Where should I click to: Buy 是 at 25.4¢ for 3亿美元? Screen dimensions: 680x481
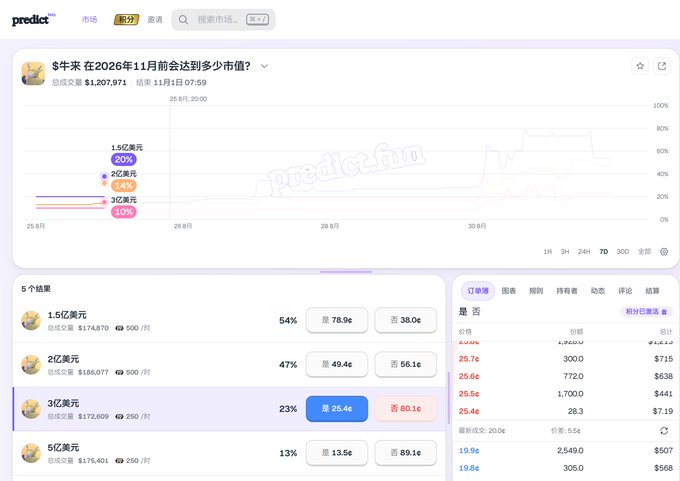pos(337,409)
